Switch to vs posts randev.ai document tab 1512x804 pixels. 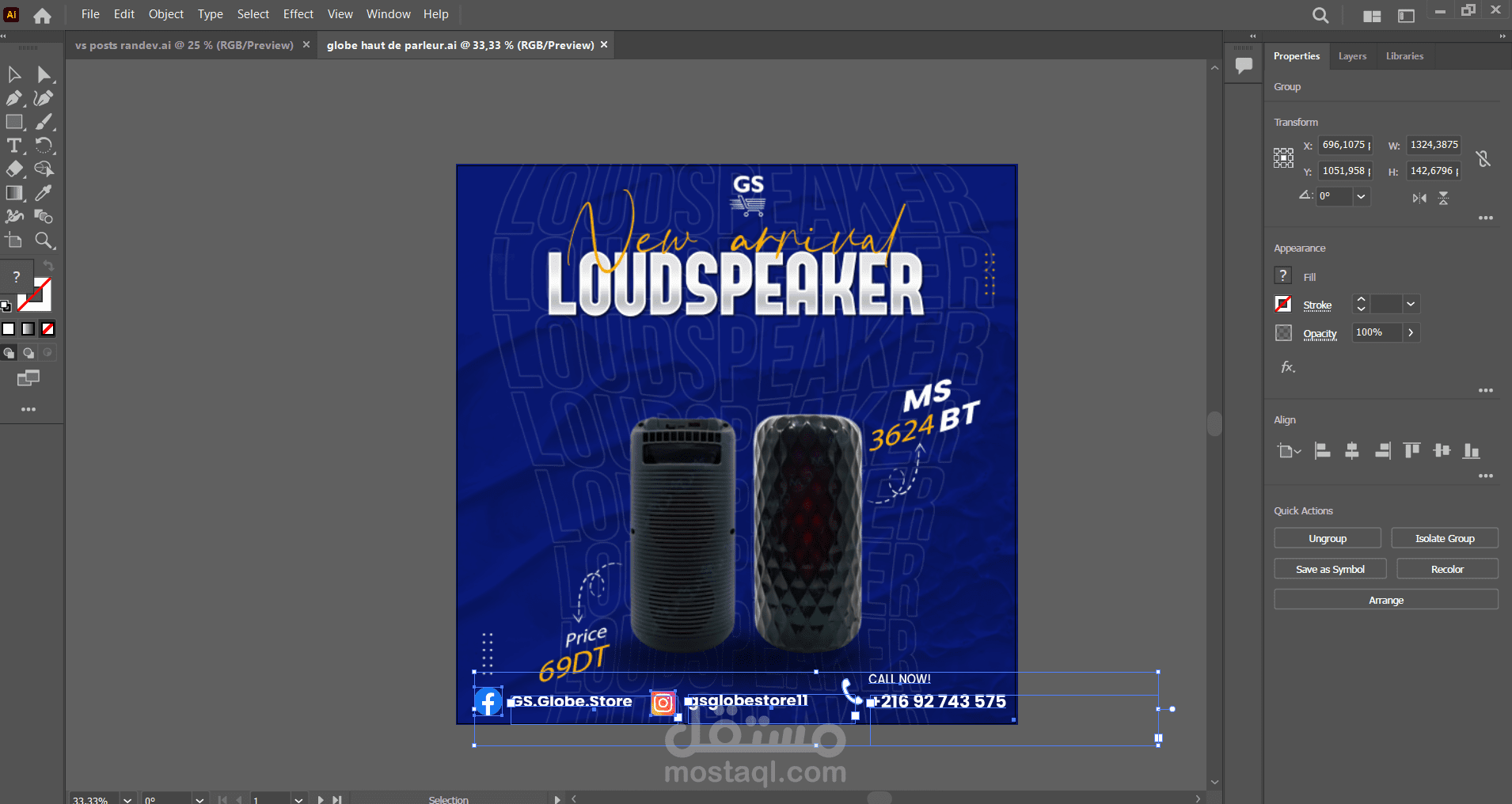coord(184,45)
